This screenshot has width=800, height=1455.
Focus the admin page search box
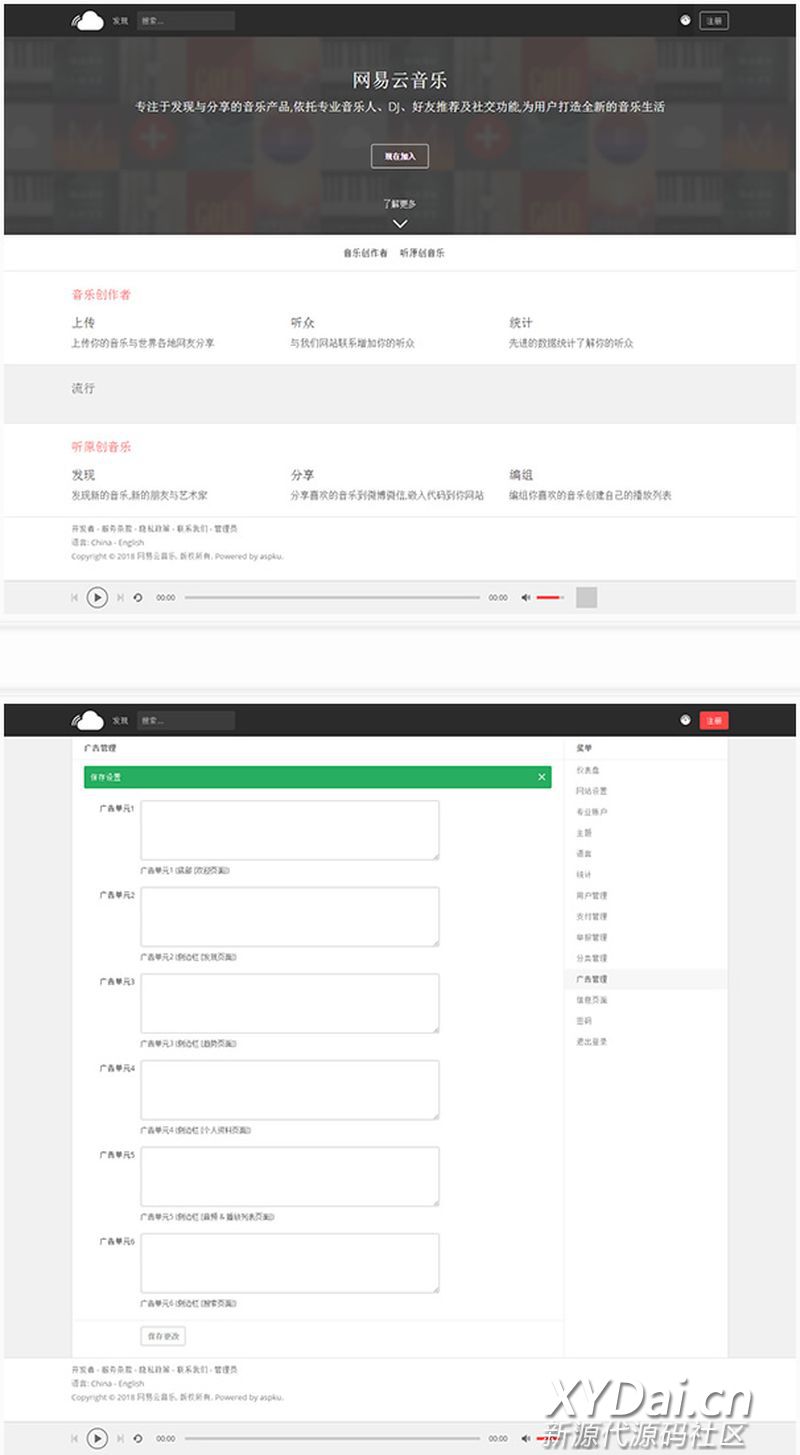coord(186,720)
